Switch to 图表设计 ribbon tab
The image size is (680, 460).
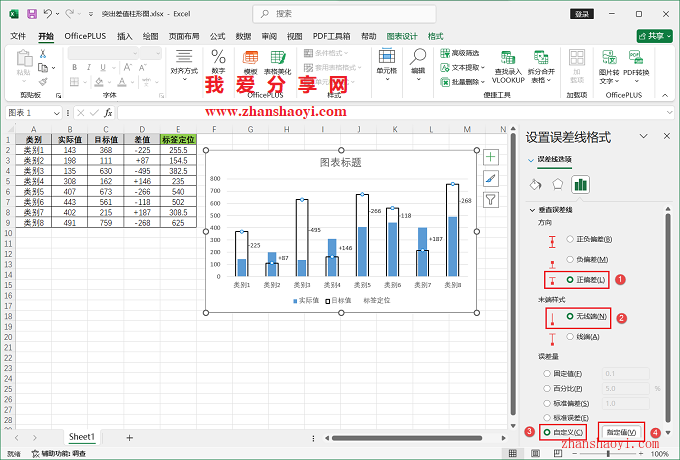402,36
